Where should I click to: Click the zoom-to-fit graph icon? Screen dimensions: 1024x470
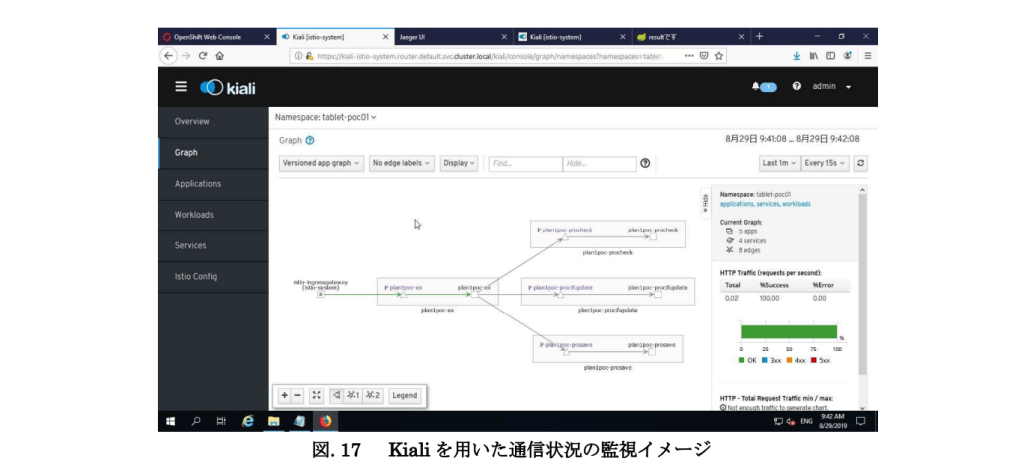pos(317,395)
